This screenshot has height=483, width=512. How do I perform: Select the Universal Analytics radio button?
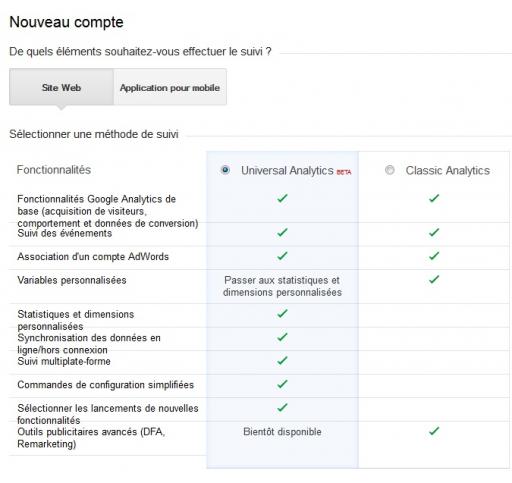(225, 170)
